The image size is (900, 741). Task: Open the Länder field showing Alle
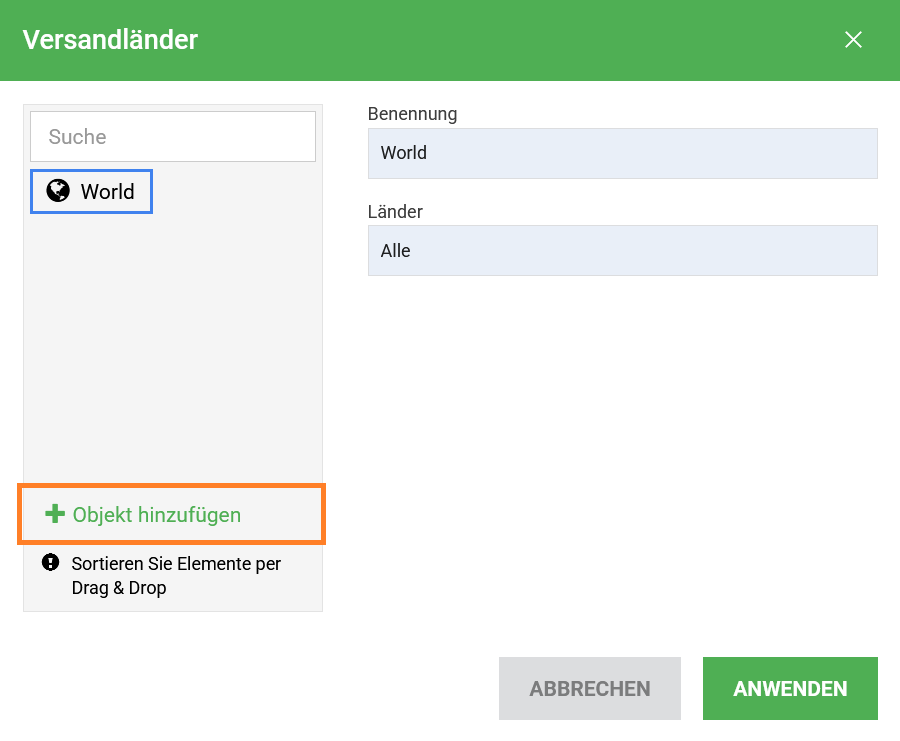coord(622,251)
